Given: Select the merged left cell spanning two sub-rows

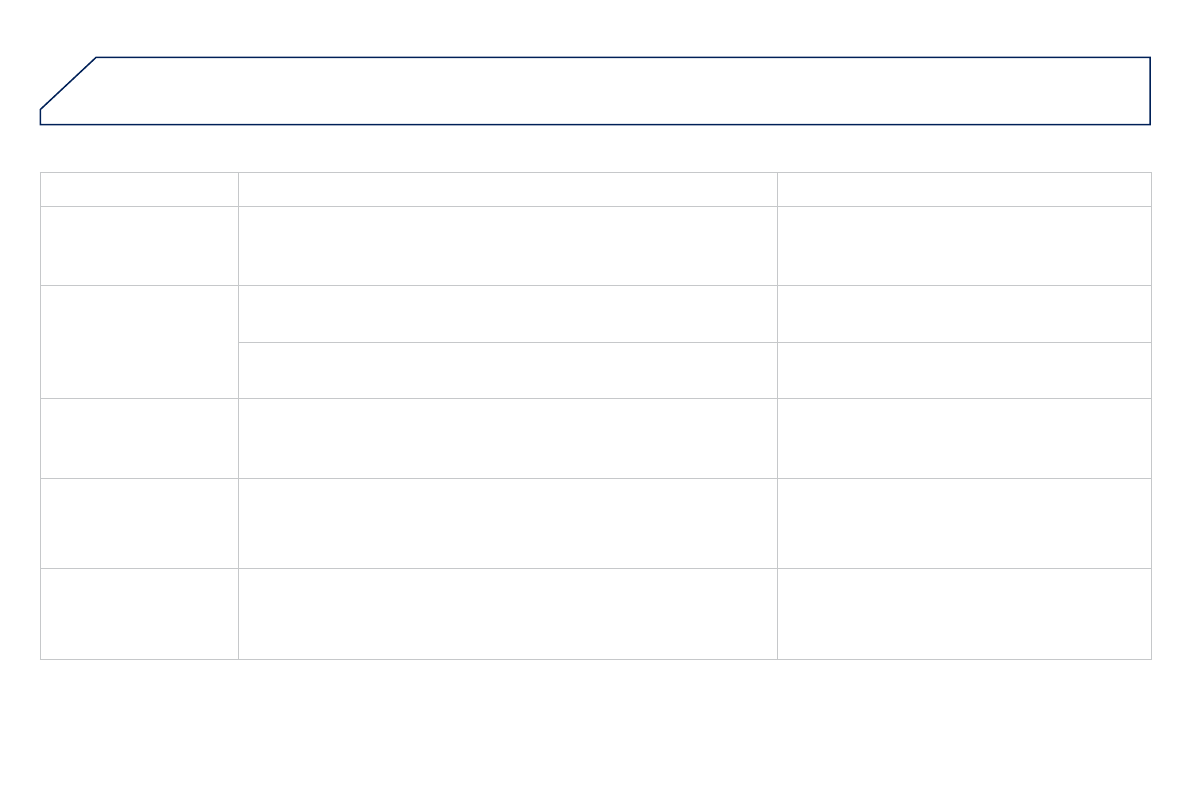Looking at the screenshot, I should pyautogui.click(x=139, y=342).
